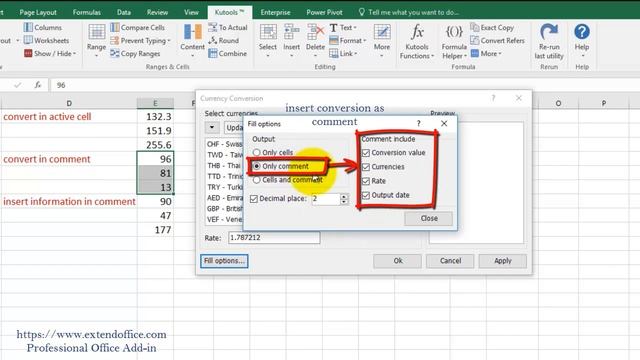Toggle the Conversion value checkbox

(x=366, y=153)
